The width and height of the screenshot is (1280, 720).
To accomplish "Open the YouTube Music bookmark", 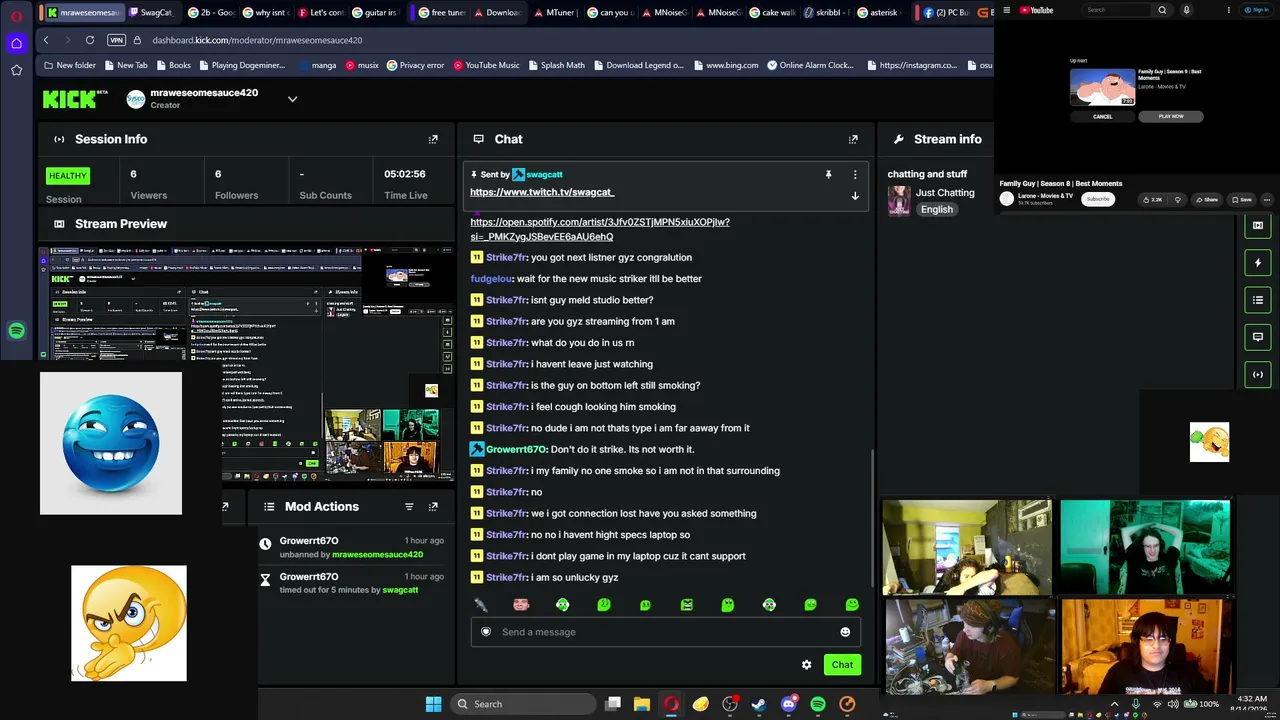I will pyautogui.click(x=486, y=65).
